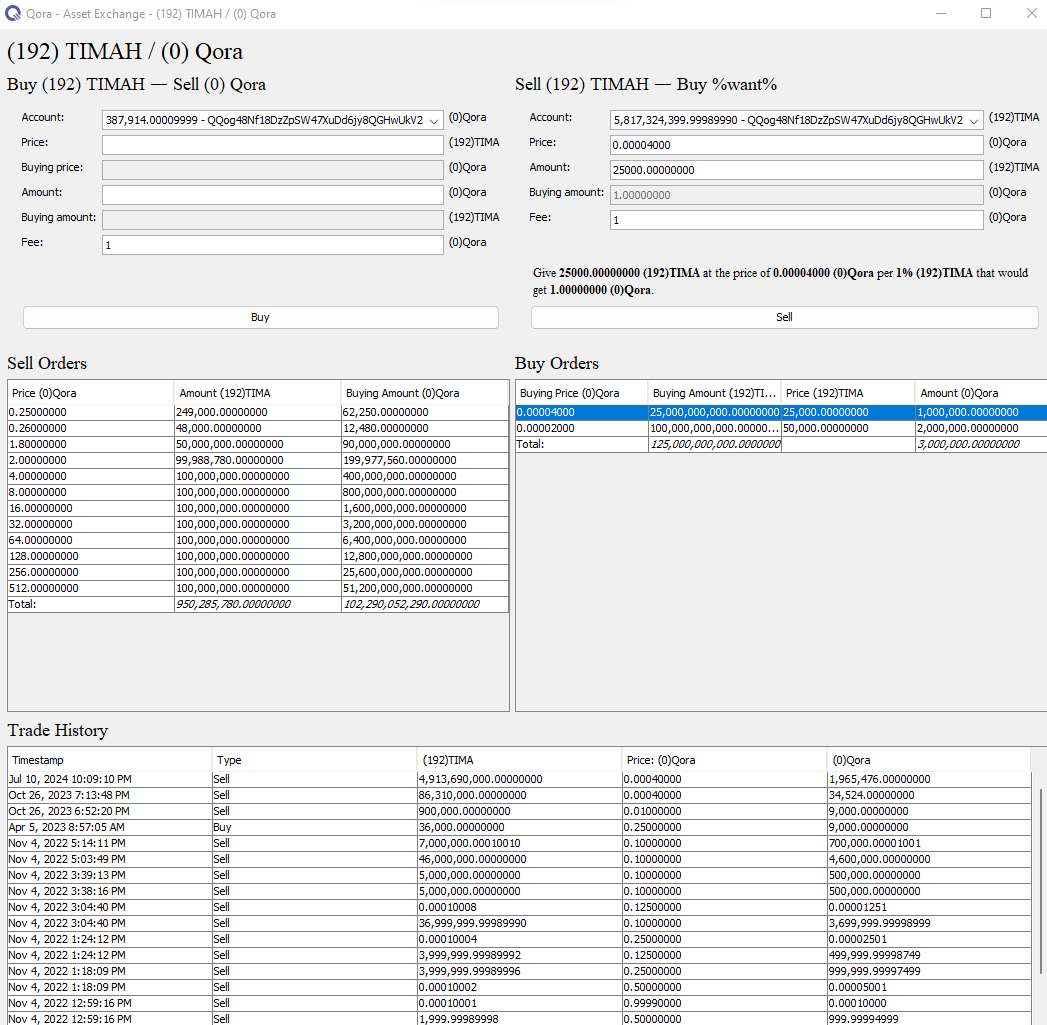This screenshot has width=1047, height=1025.
Task: Select sell order at price 1.80000000
Action: [258, 445]
